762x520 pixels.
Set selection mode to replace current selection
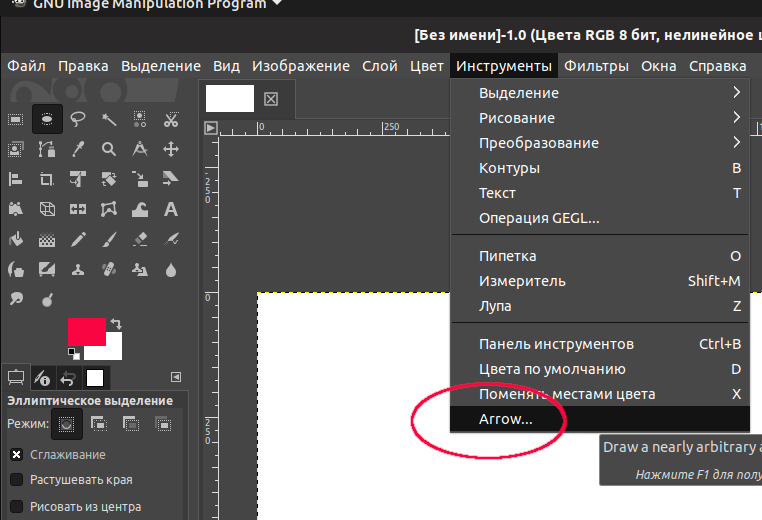(x=67, y=424)
